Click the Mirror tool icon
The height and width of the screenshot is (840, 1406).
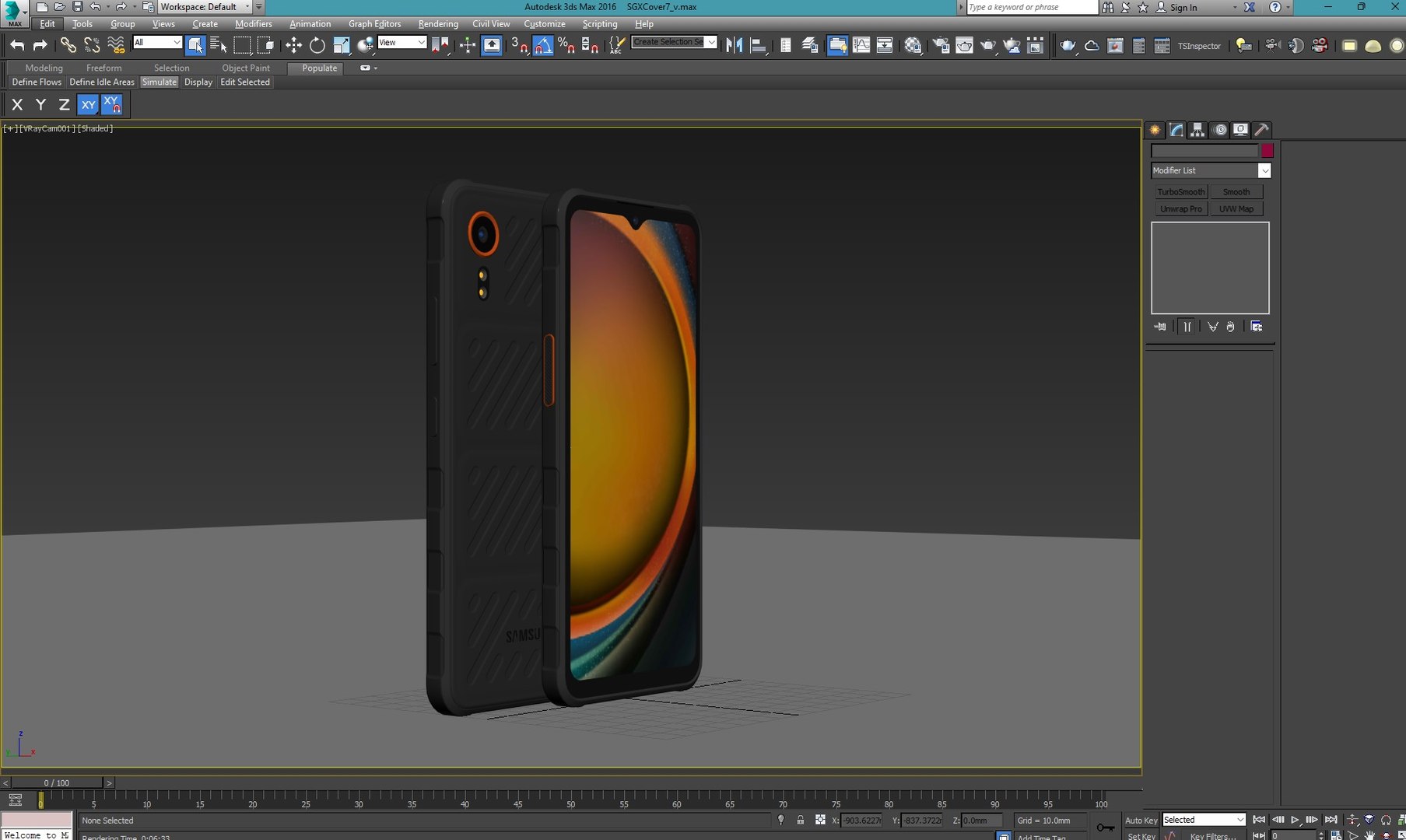click(734, 45)
